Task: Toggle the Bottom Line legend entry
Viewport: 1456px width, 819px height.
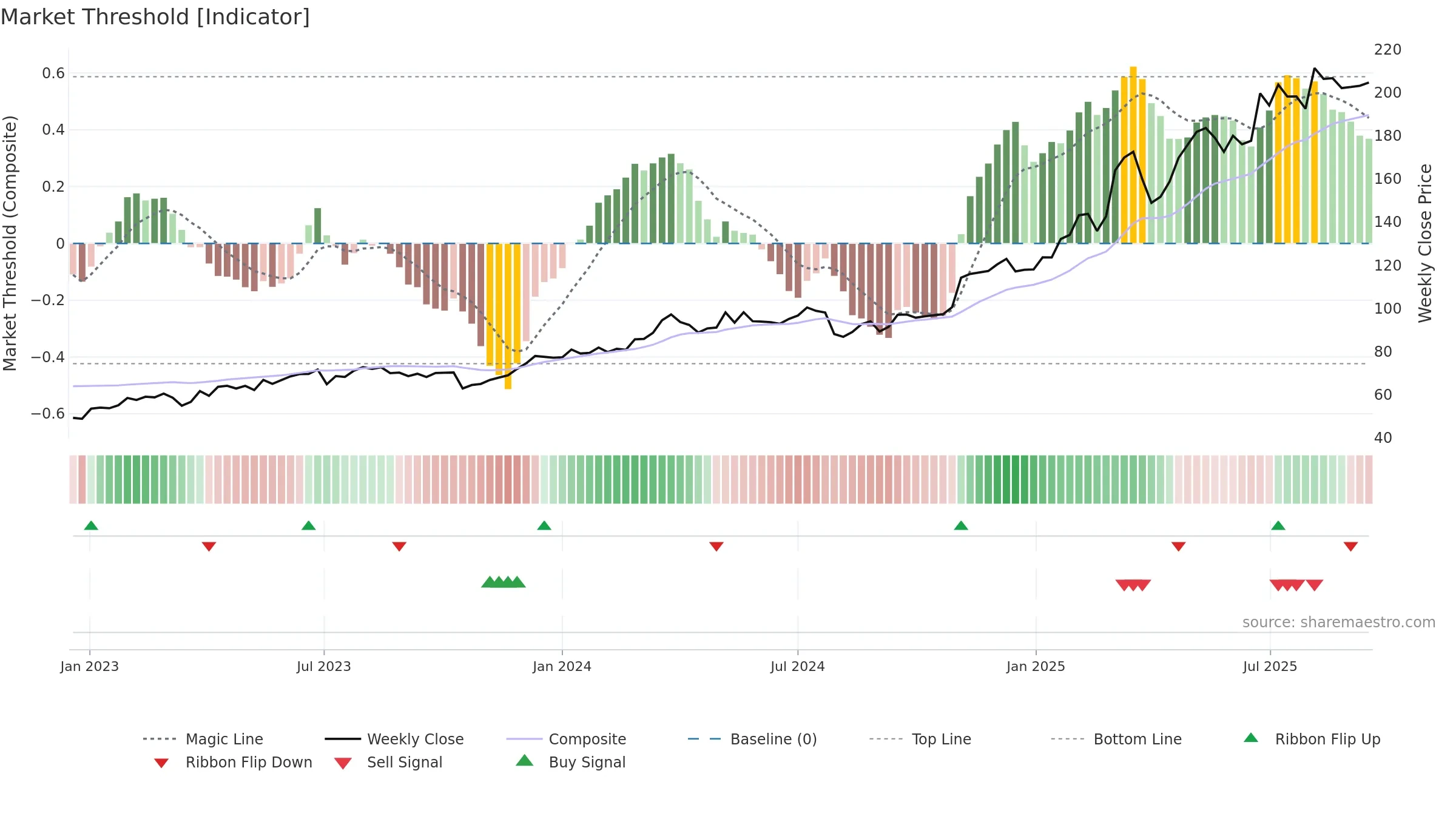Action: point(1116,739)
